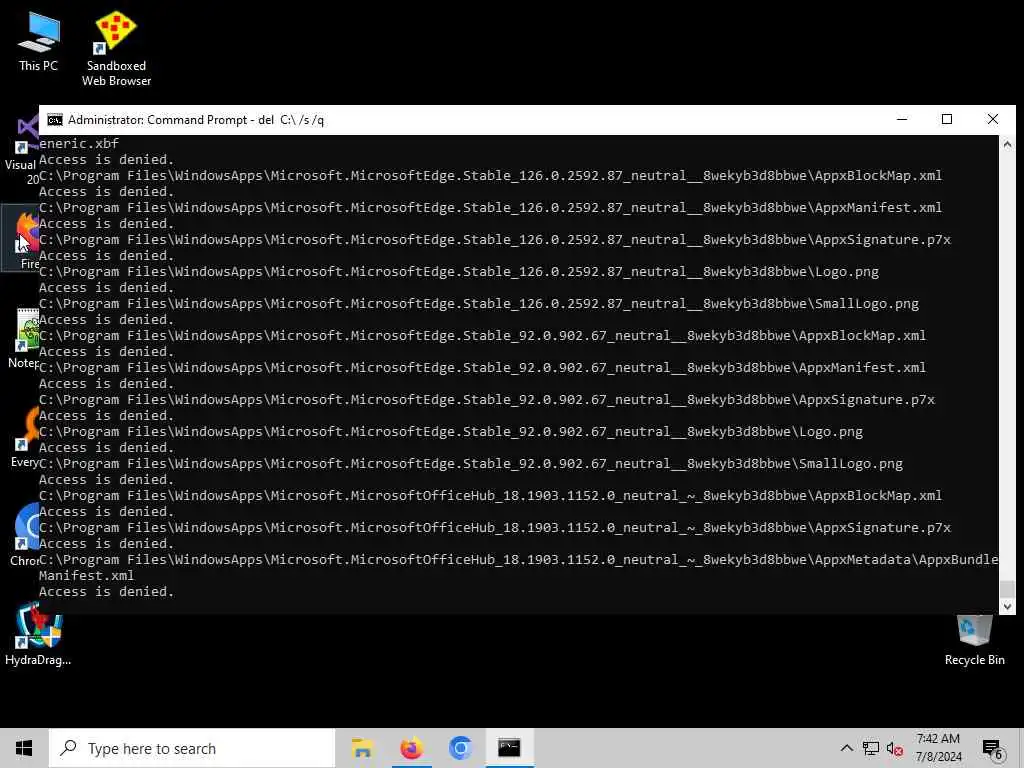Viewport: 1024px width, 768px height.
Task: Click the Manifest.xml wrapped console line
Action: click(x=86, y=575)
